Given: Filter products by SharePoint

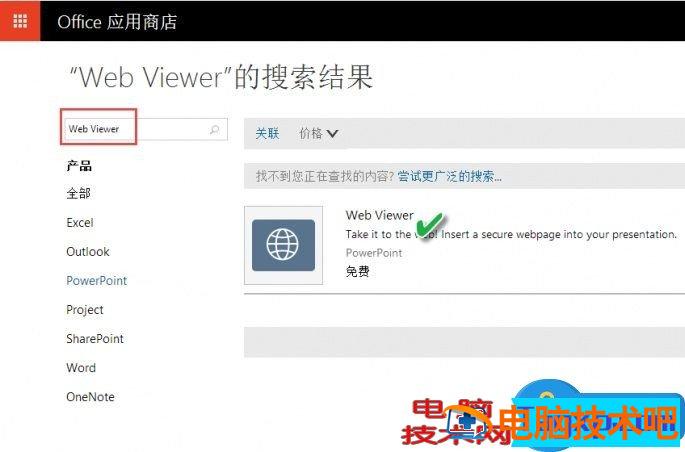Looking at the screenshot, I should tap(95, 338).
